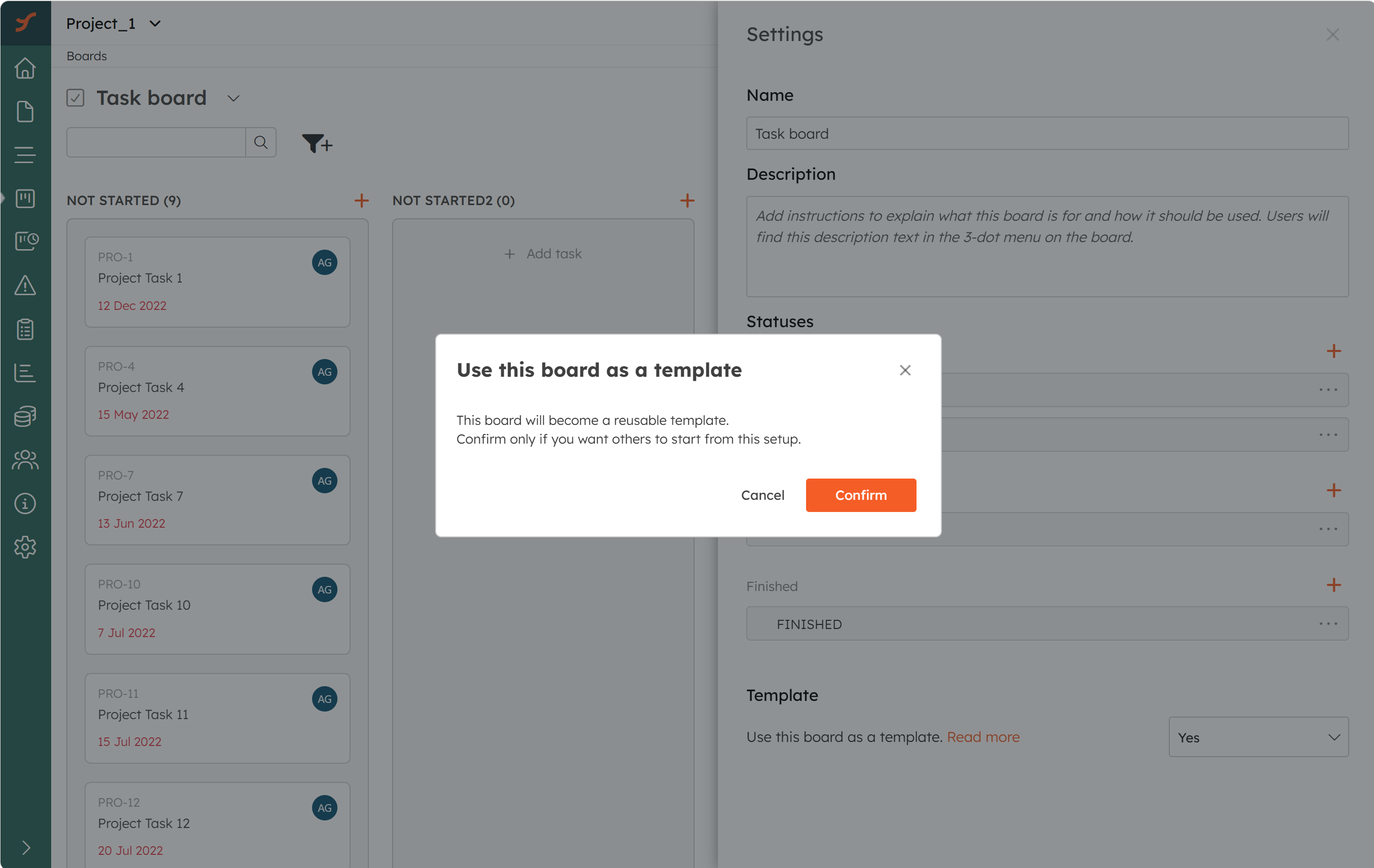Open the team members icon in sidebar

click(25, 460)
